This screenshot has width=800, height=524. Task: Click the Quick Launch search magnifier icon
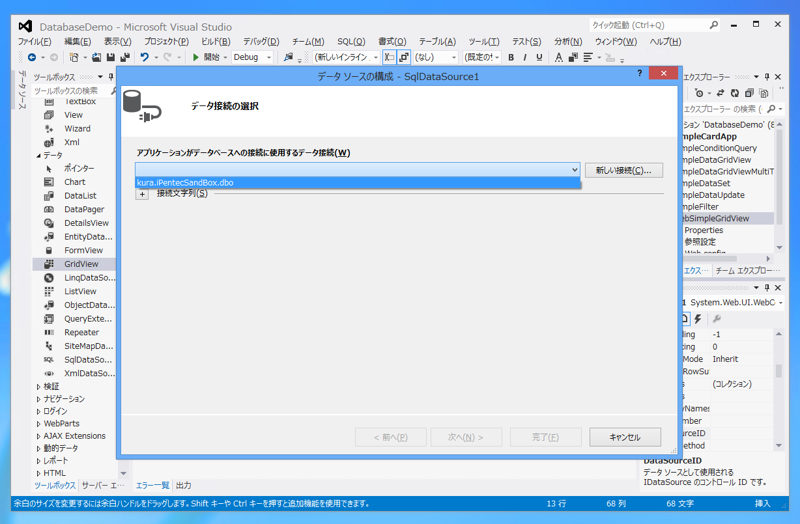713,24
